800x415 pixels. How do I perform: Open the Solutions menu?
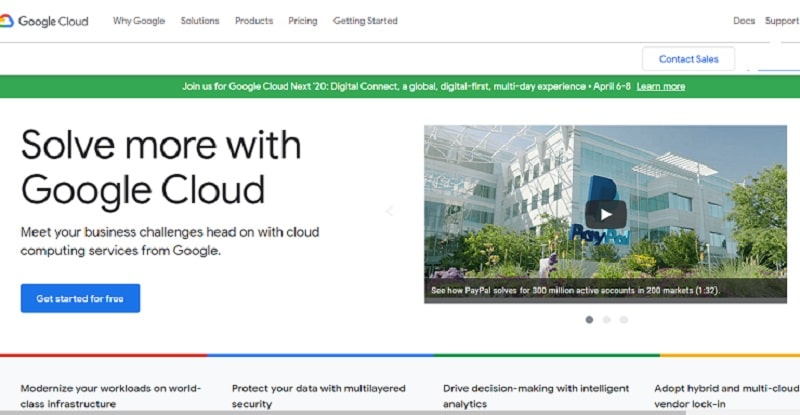pyautogui.click(x=200, y=21)
